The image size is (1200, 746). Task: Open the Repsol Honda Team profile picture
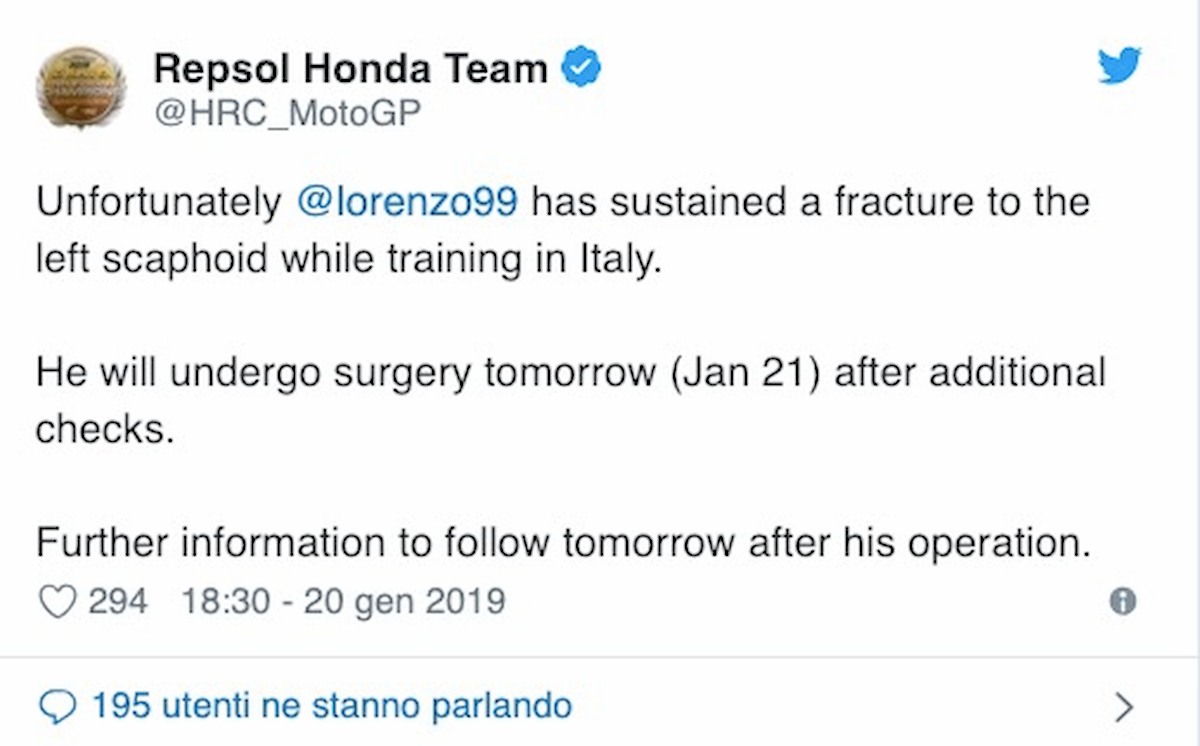click(x=80, y=87)
